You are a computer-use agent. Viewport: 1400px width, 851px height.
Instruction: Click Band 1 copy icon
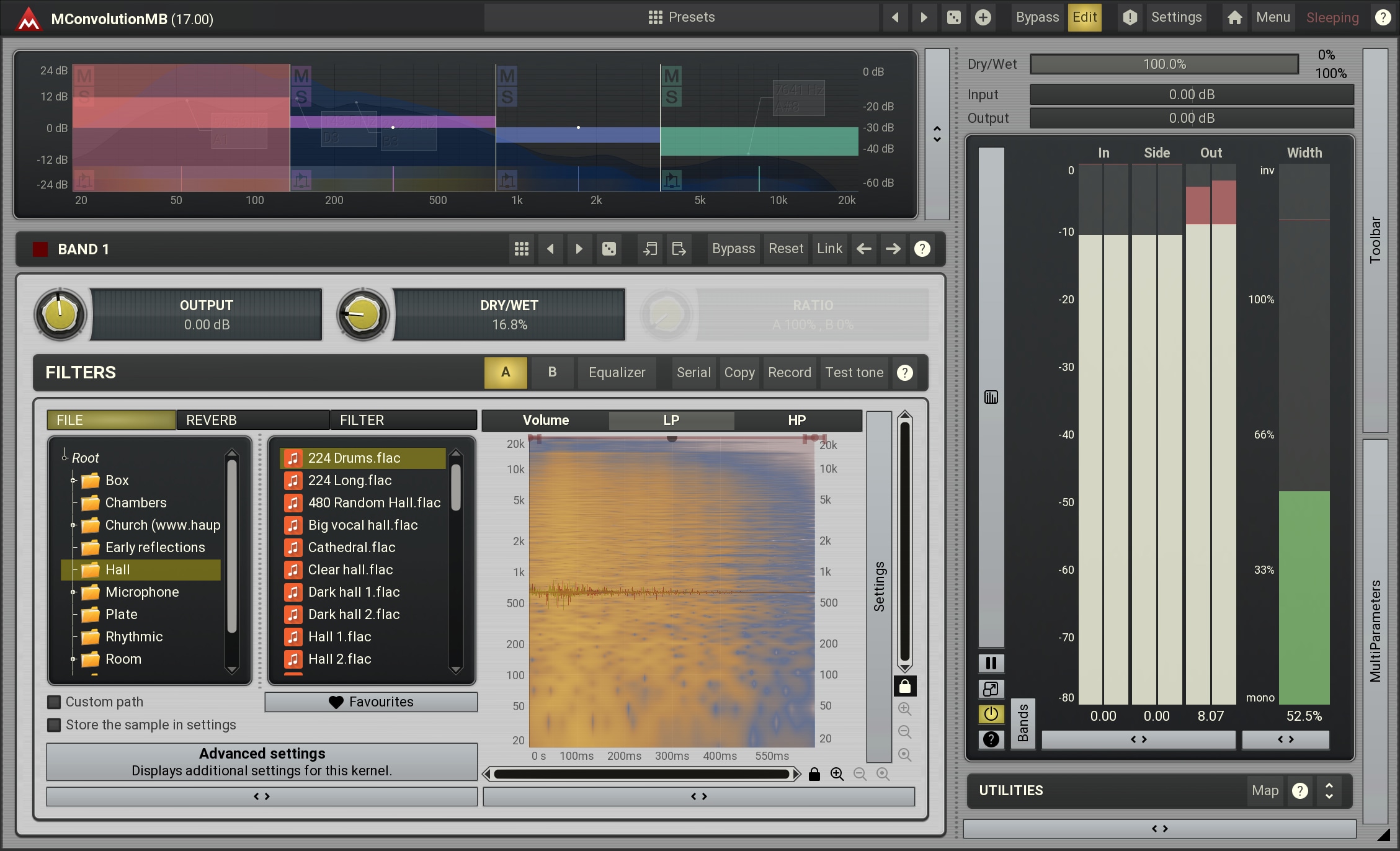(x=649, y=249)
